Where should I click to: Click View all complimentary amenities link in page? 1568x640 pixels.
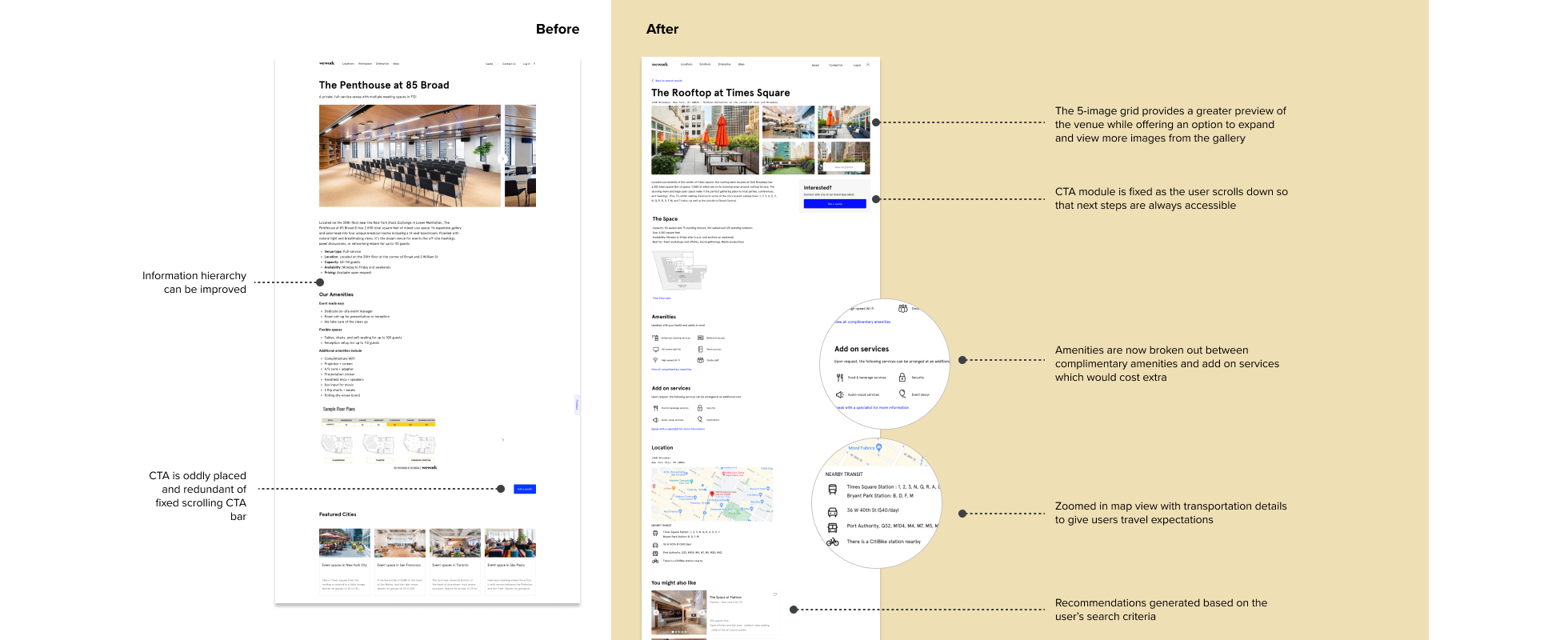671,370
